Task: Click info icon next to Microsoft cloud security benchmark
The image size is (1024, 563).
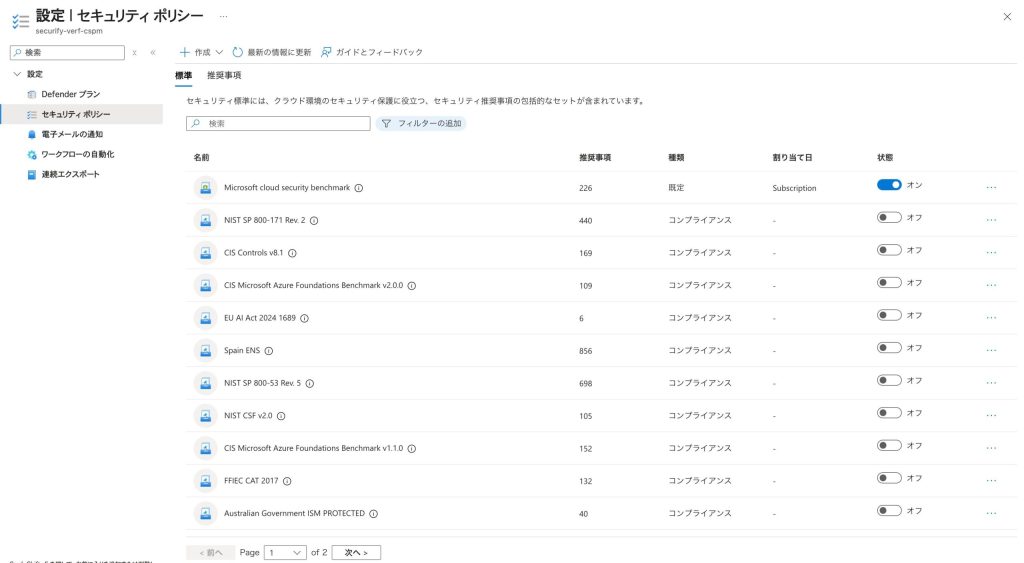Action: [359, 188]
